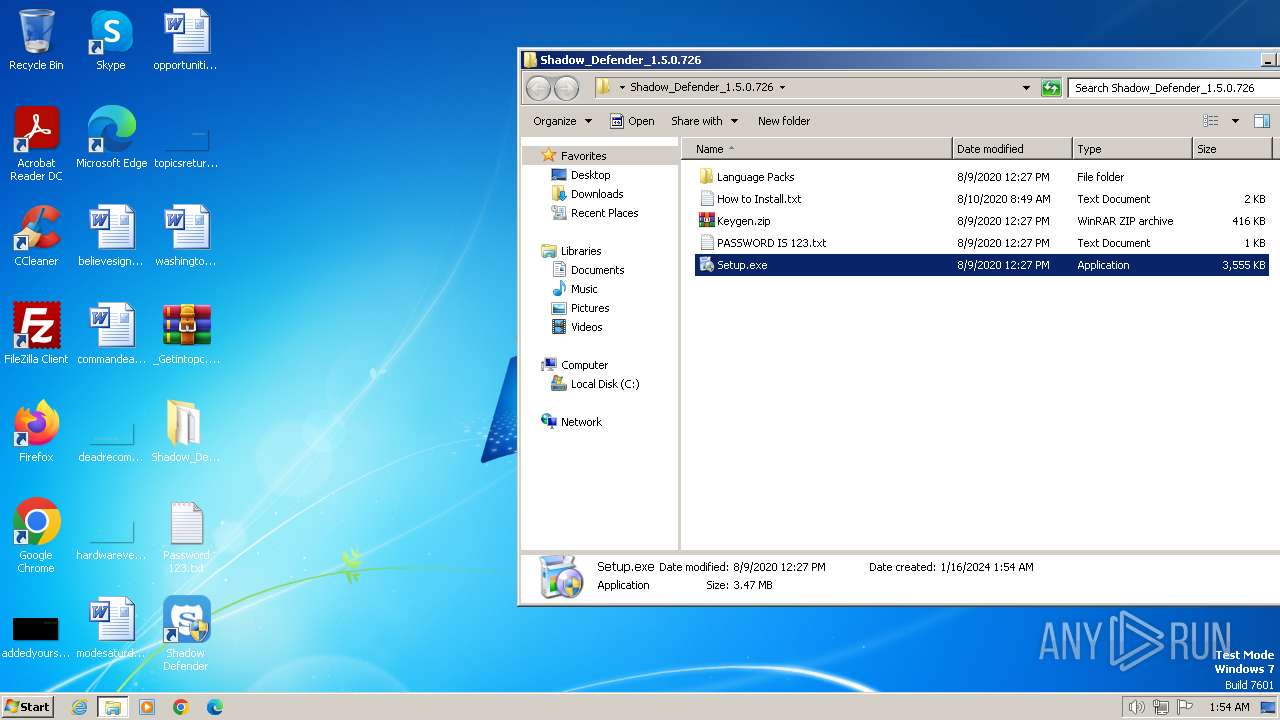Open Windows Media Player from taskbar
Screen dimensions: 1280x720
147,707
